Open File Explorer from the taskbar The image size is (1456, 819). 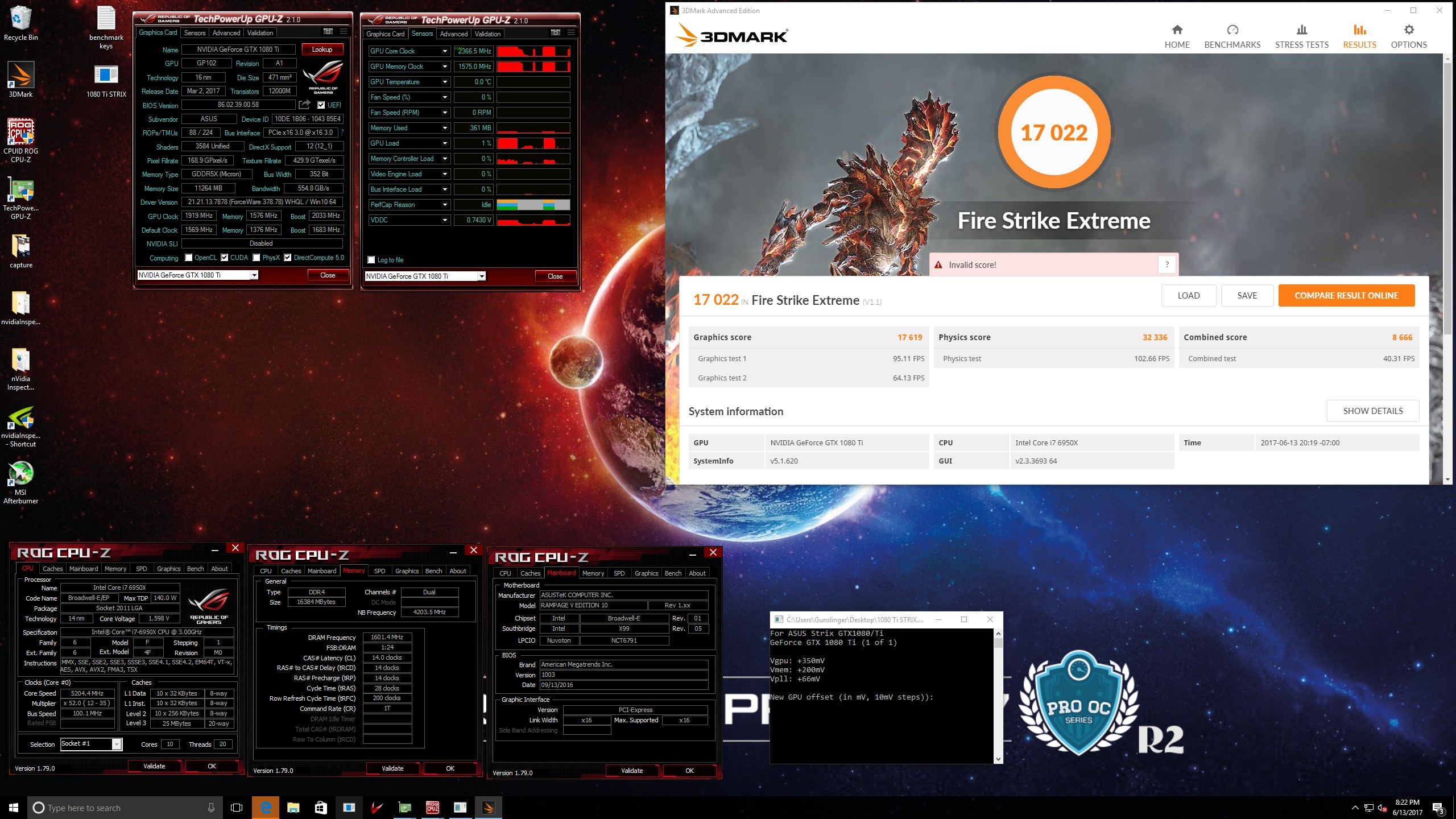pos(293,808)
